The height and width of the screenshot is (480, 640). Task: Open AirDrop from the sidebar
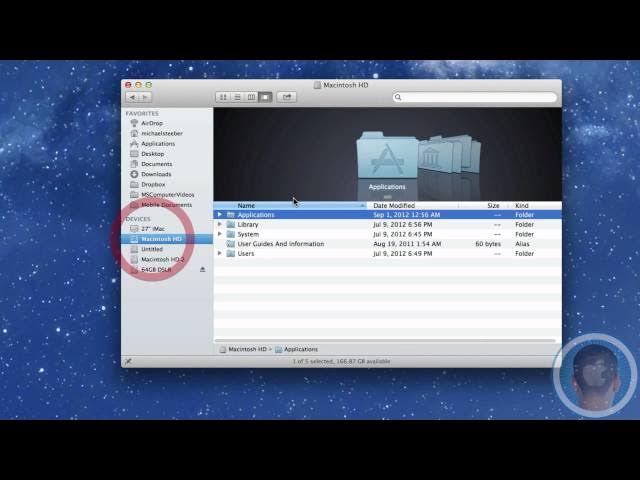coord(151,123)
